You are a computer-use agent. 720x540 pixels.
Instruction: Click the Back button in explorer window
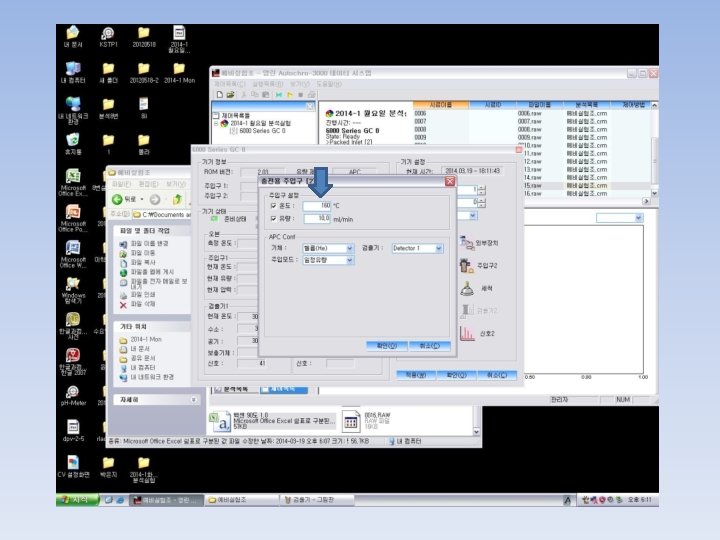pyautogui.click(x=125, y=199)
